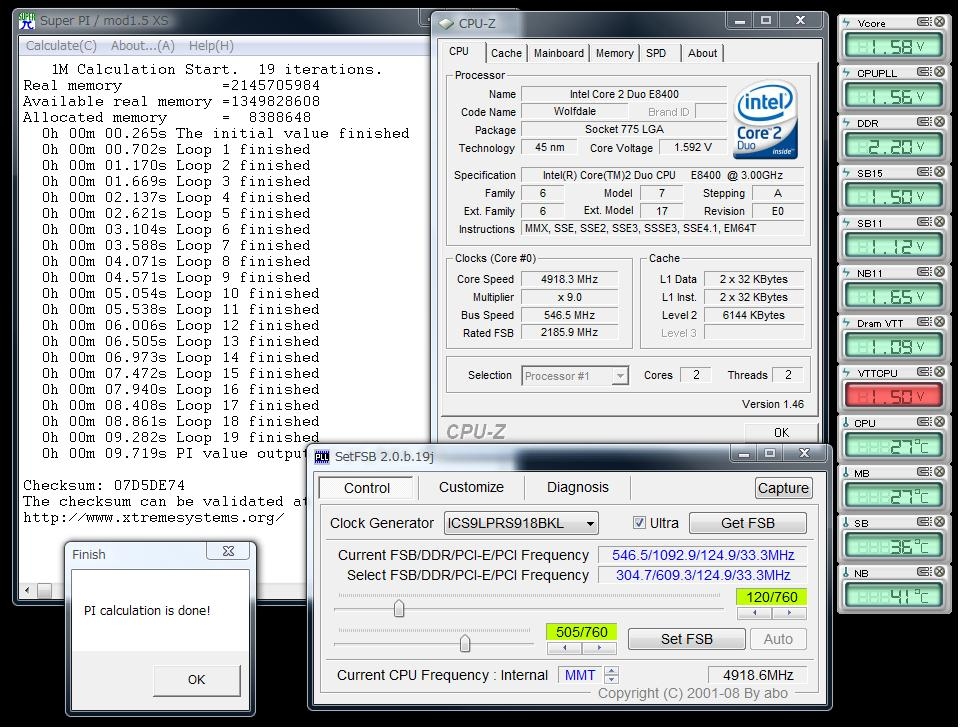This screenshot has height=728, width=960.
Task: Click settings icon on Vcore gadget
Action: click(924, 22)
